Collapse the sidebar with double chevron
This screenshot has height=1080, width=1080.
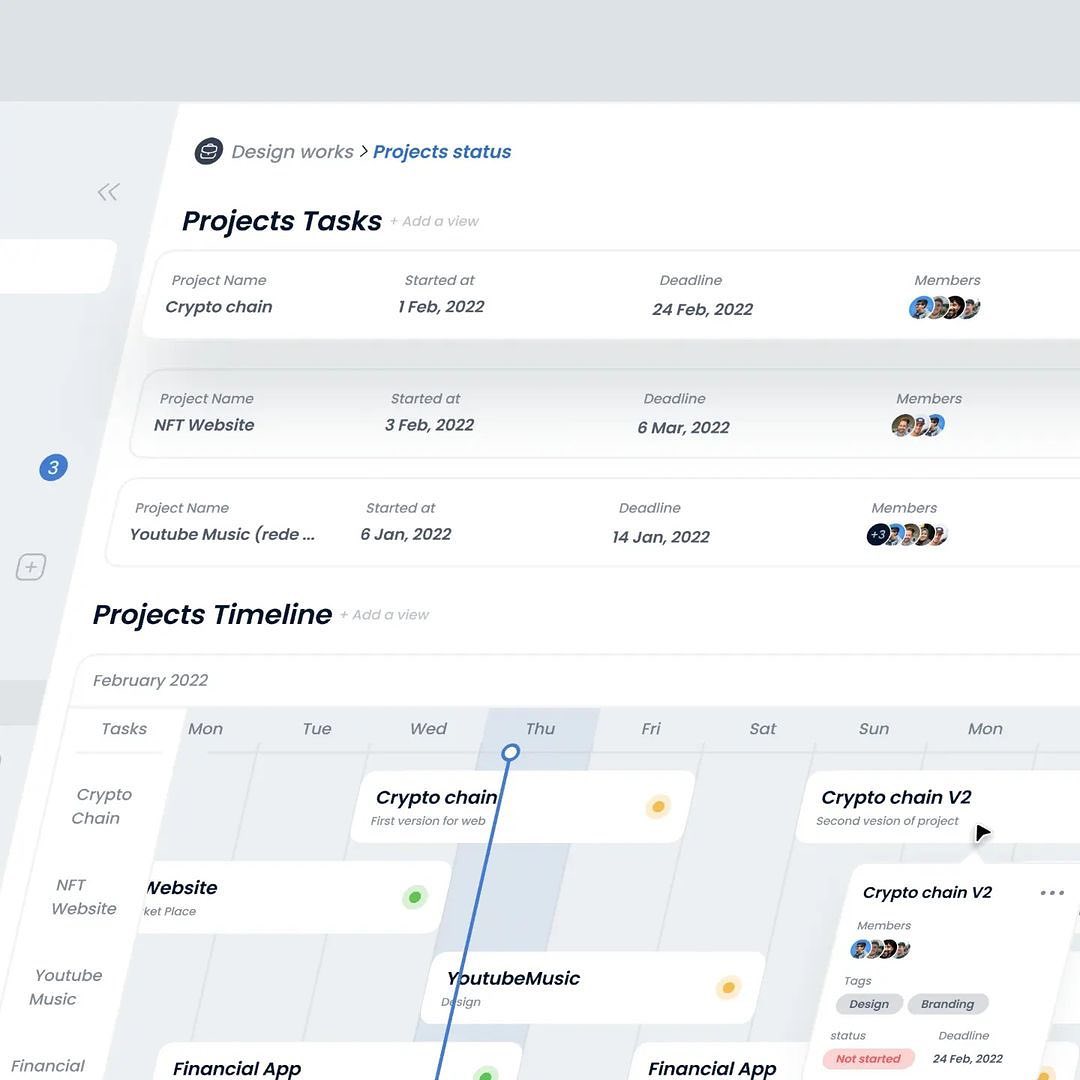pyautogui.click(x=108, y=191)
